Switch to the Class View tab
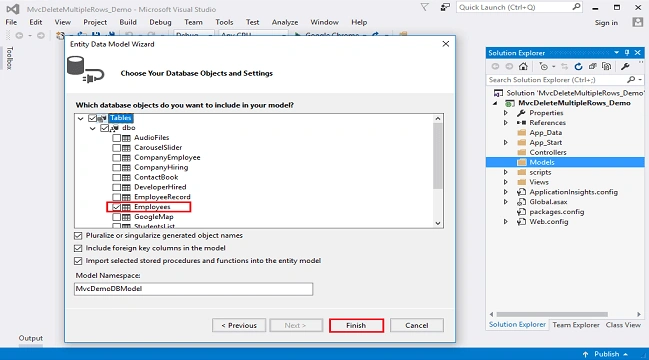Image resolution: width=649 pixels, height=360 pixels. (623, 325)
